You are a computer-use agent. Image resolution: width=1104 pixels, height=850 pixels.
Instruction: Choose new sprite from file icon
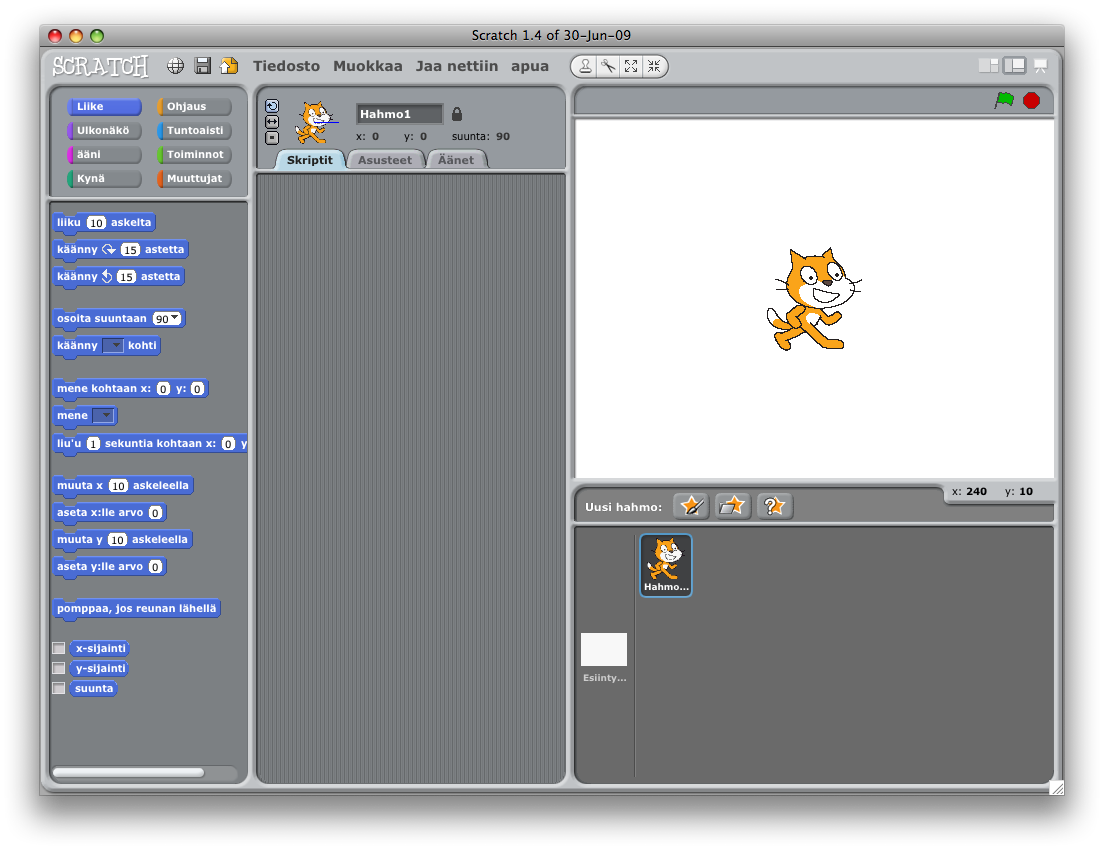pos(732,506)
